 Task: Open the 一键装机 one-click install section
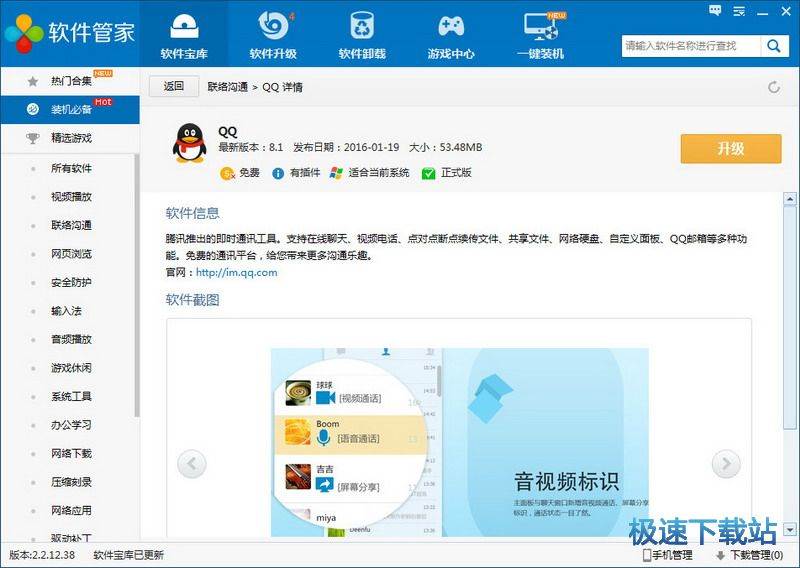click(540, 35)
